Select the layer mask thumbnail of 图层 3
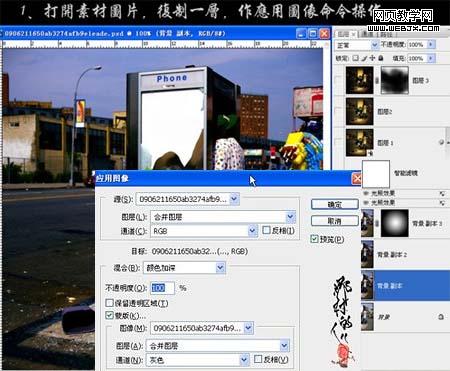The height and width of the screenshot is (371, 450). click(395, 80)
